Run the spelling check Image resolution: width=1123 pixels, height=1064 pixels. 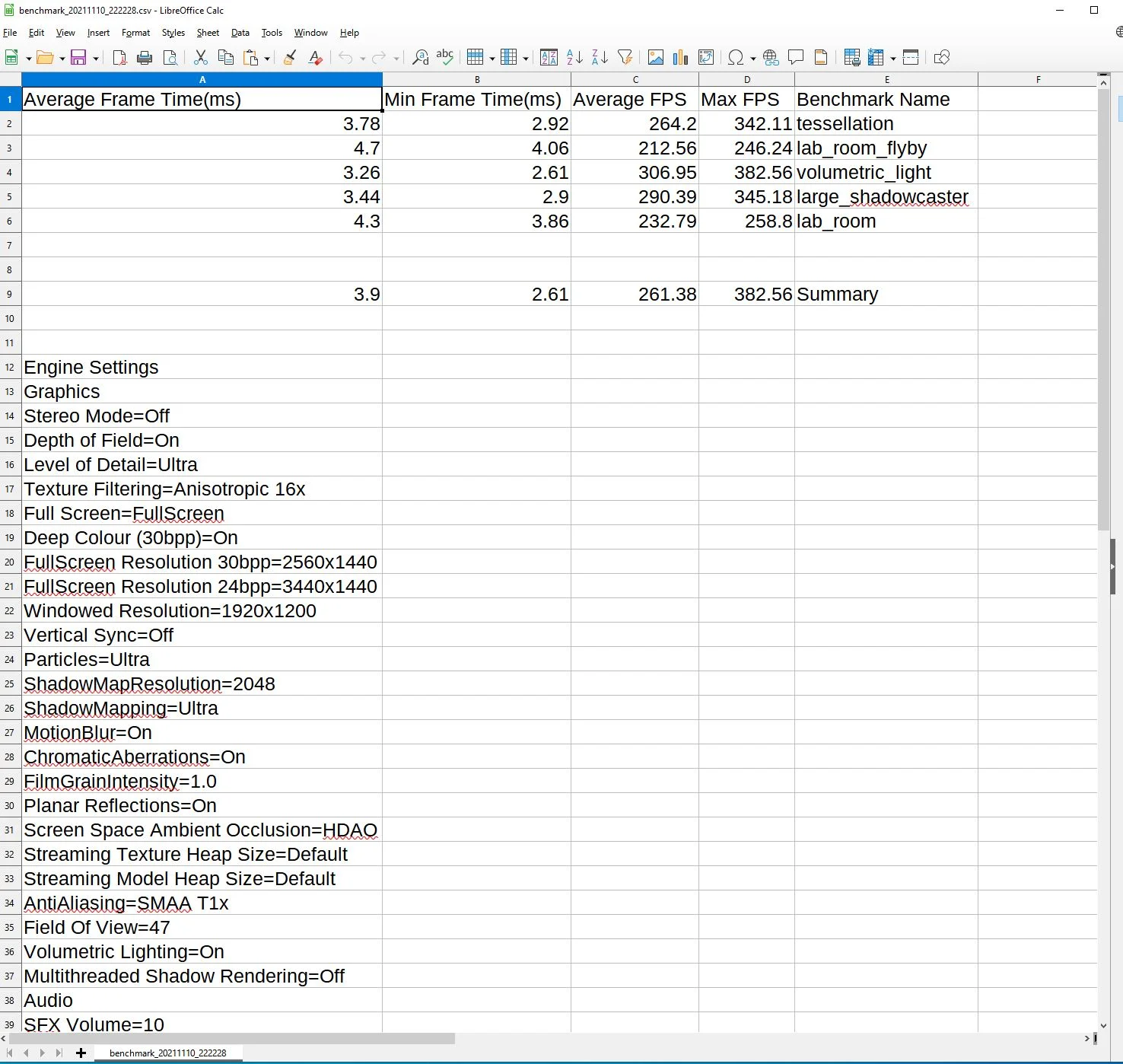445,58
